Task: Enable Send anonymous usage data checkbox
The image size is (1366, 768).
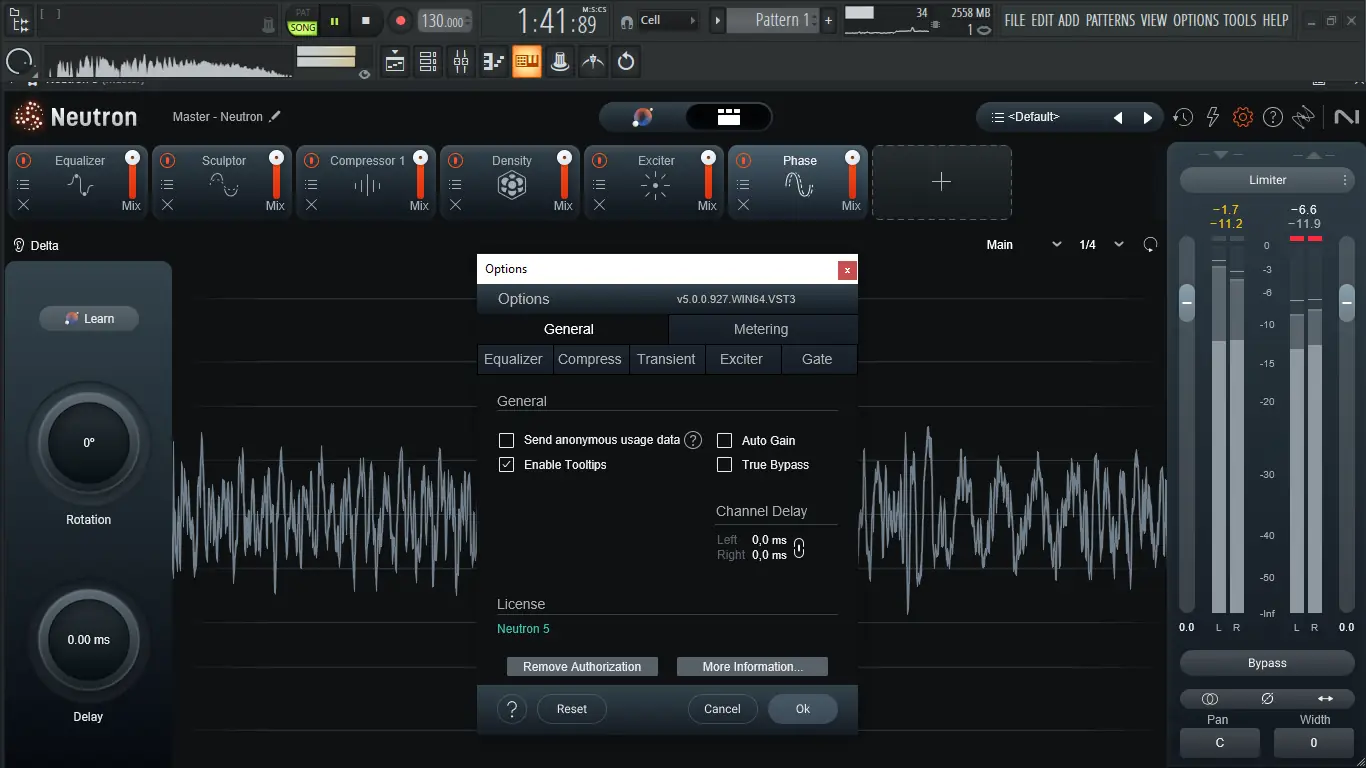Action: [507, 440]
